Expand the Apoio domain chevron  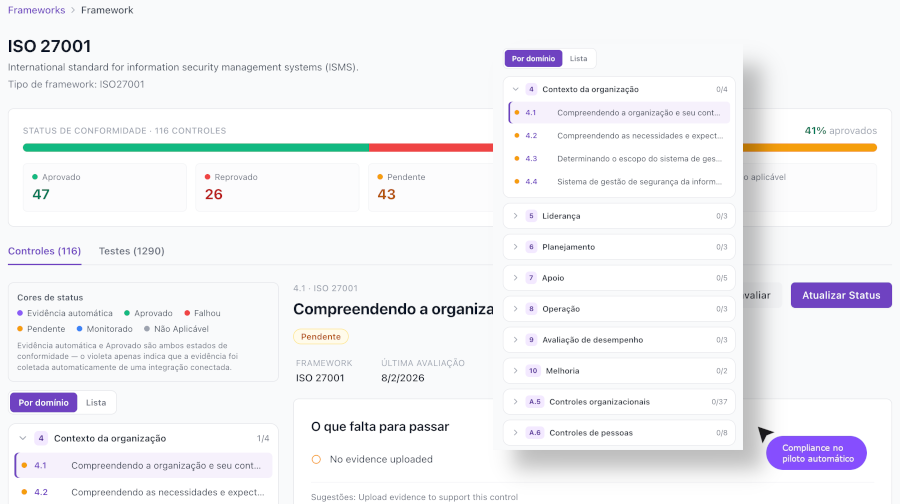pyautogui.click(x=515, y=278)
